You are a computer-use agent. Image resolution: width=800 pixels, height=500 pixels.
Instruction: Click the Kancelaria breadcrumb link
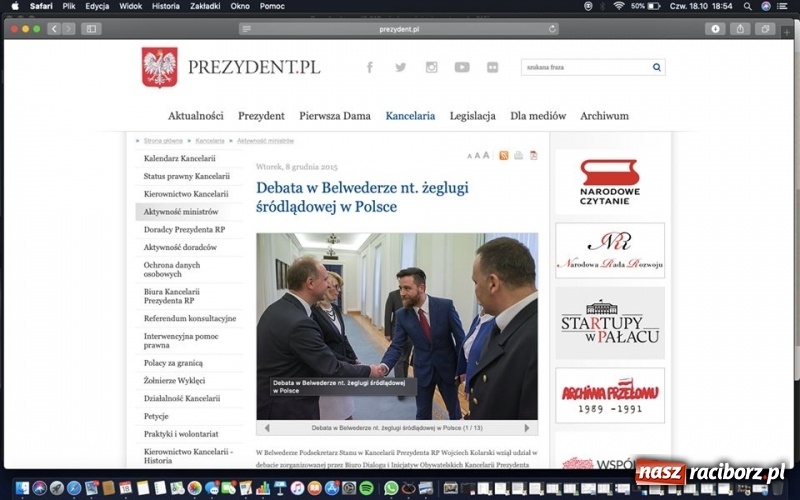tap(210, 141)
